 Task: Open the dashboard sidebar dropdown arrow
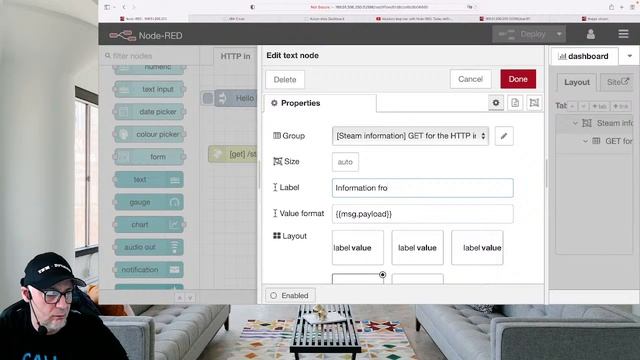pyautogui.click(x=630, y=56)
